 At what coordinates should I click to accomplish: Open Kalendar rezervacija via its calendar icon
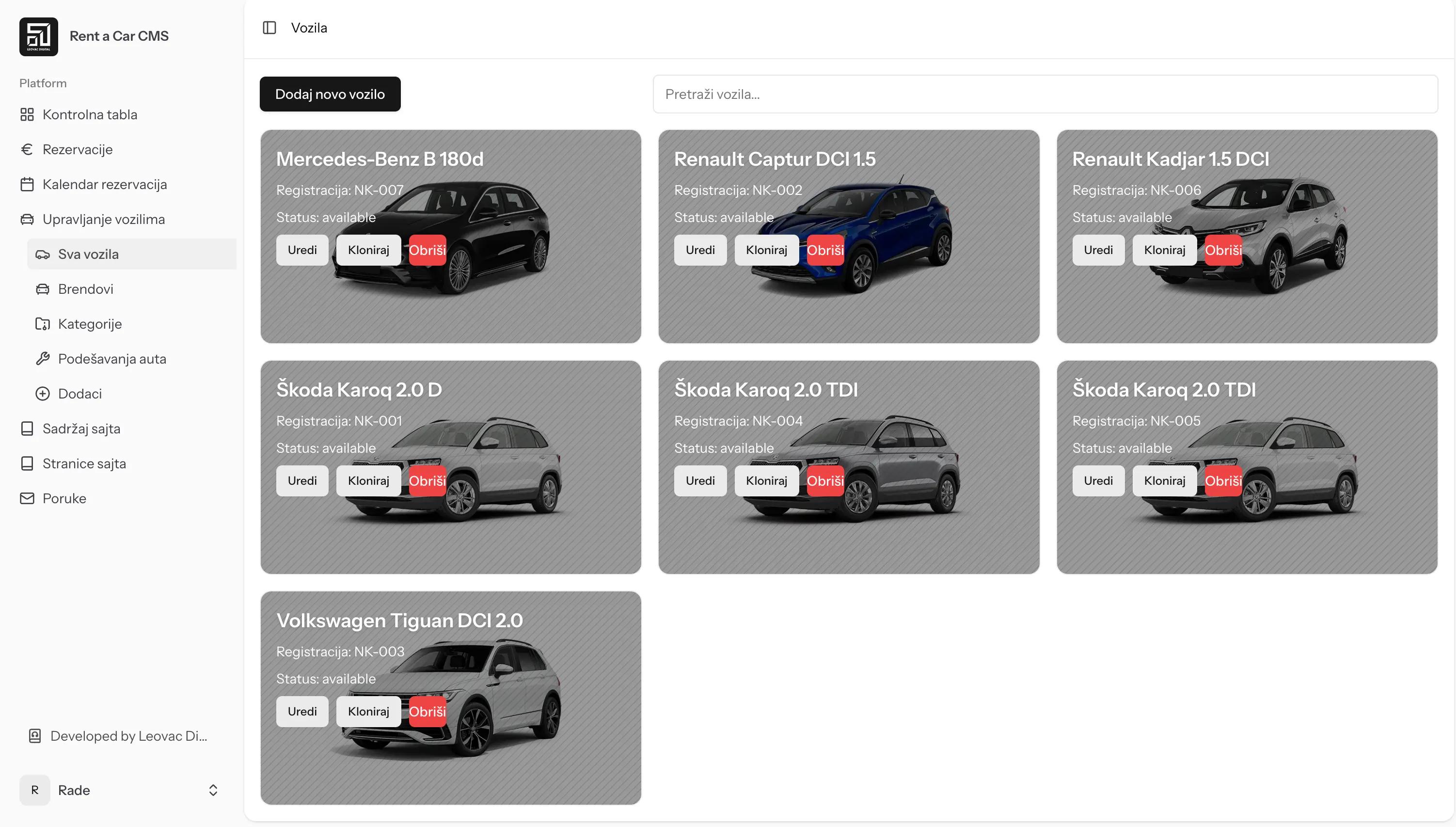tap(27, 184)
